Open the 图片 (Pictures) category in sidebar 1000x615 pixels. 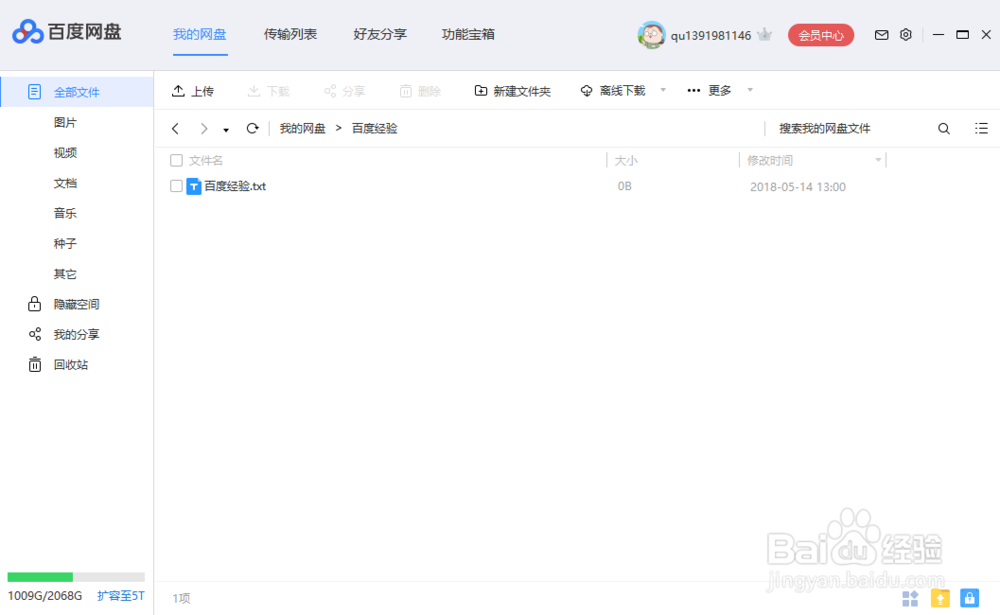(x=64, y=122)
